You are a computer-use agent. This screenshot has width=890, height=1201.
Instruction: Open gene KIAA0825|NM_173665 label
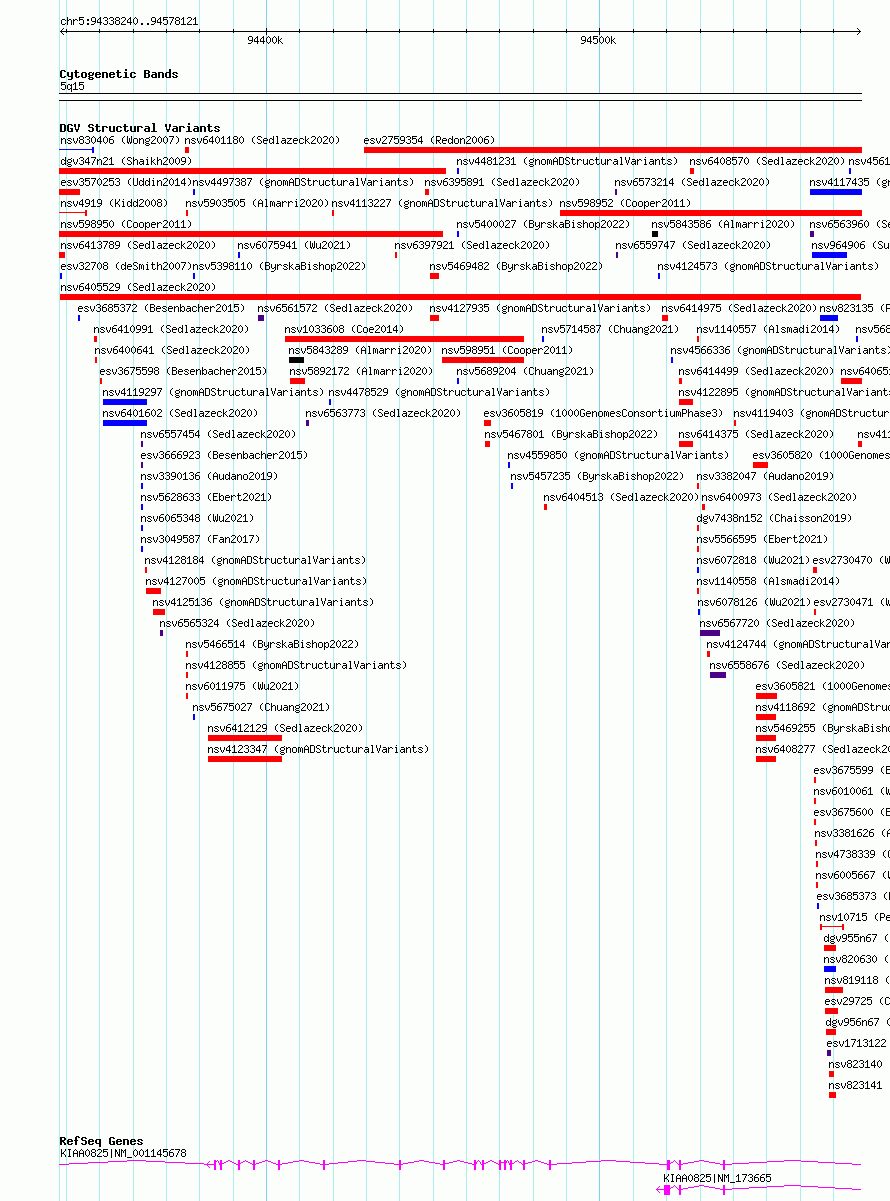pyautogui.click(x=717, y=1178)
